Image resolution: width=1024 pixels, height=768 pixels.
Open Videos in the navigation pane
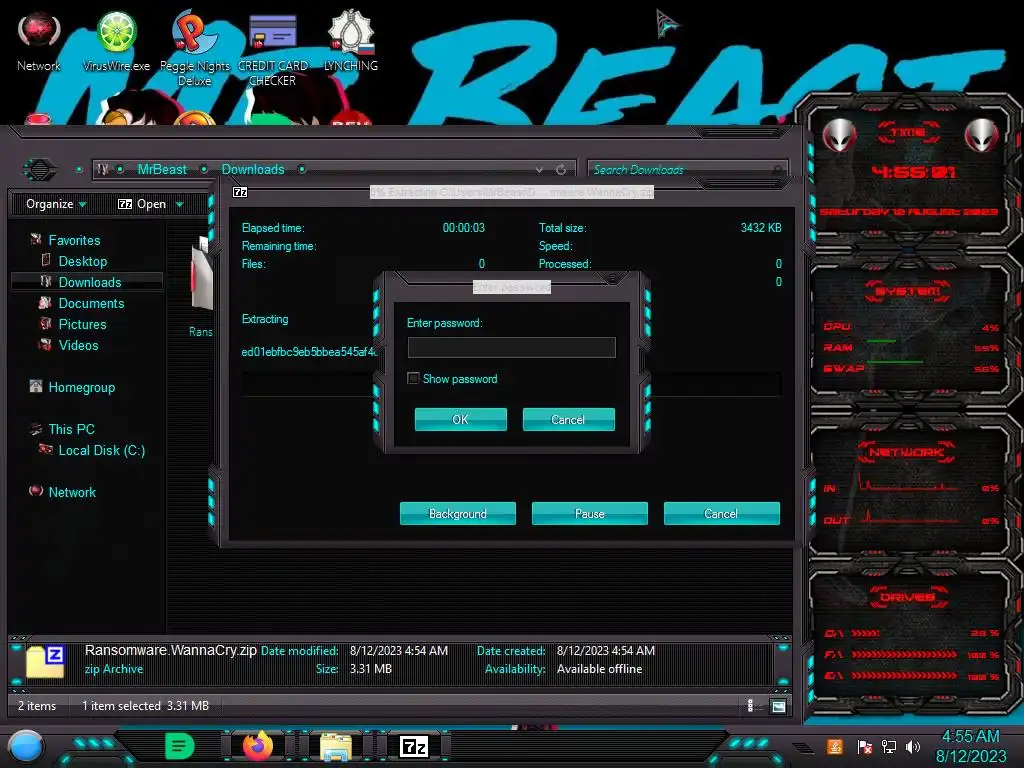pyautogui.click(x=78, y=345)
